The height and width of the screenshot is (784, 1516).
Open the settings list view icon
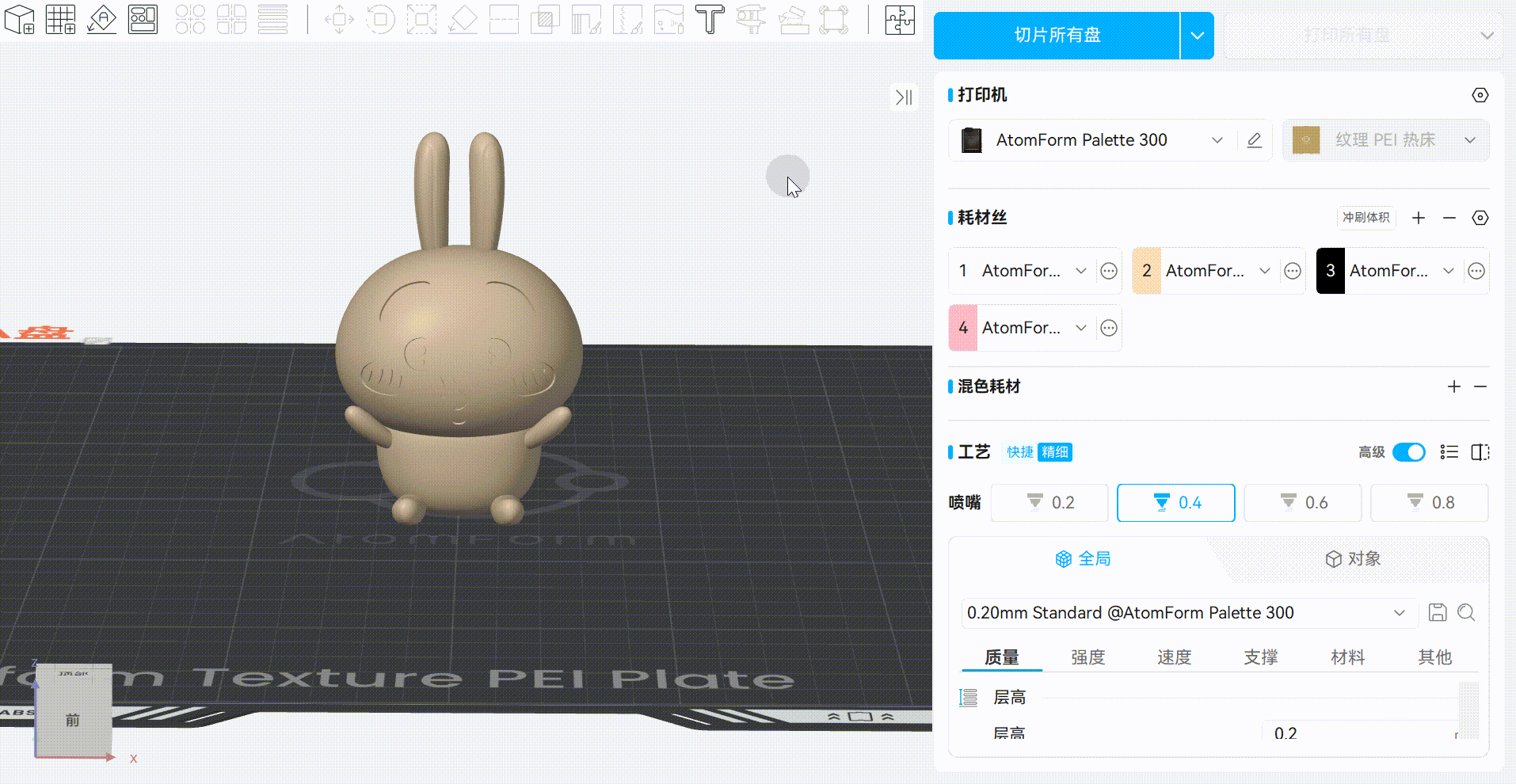click(1449, 452)
